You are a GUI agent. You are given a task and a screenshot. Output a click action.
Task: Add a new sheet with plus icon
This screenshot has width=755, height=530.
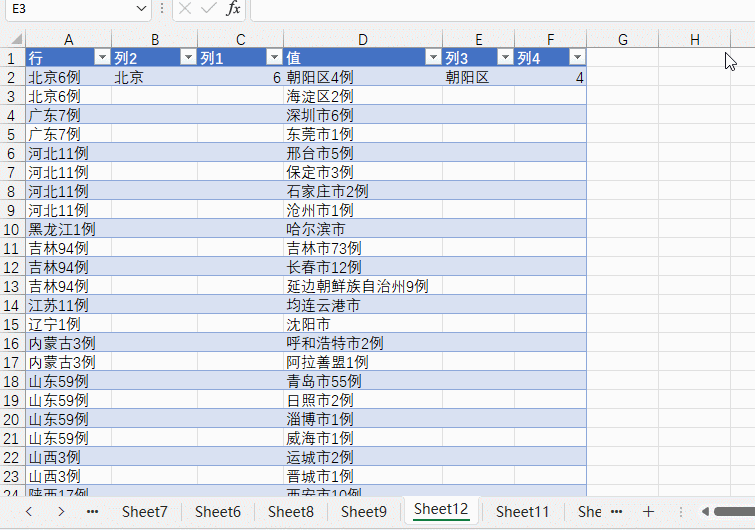coord(648,511)
